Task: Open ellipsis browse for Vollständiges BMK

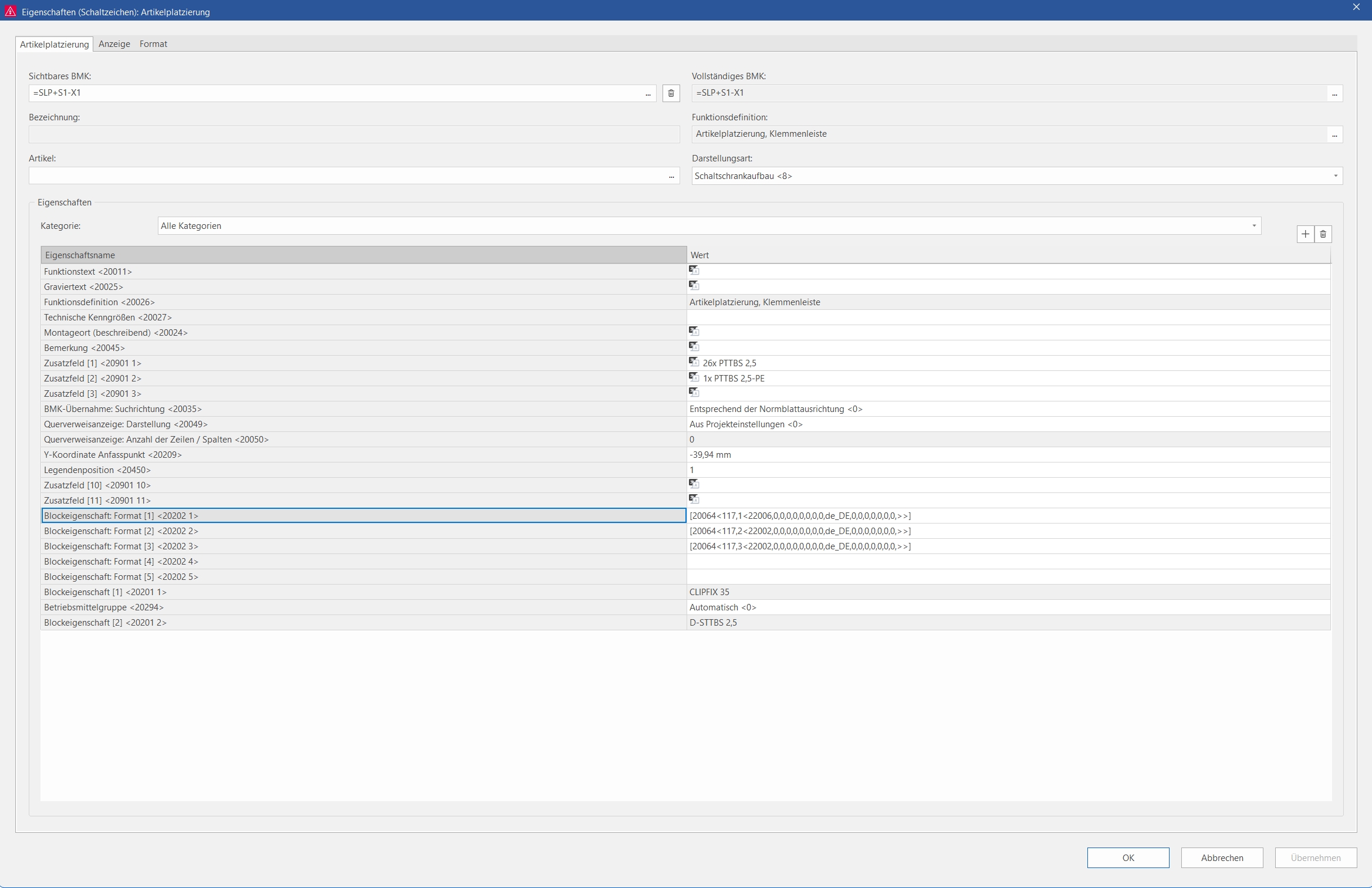Action: pyautogui.click(x=1334, y=93)
